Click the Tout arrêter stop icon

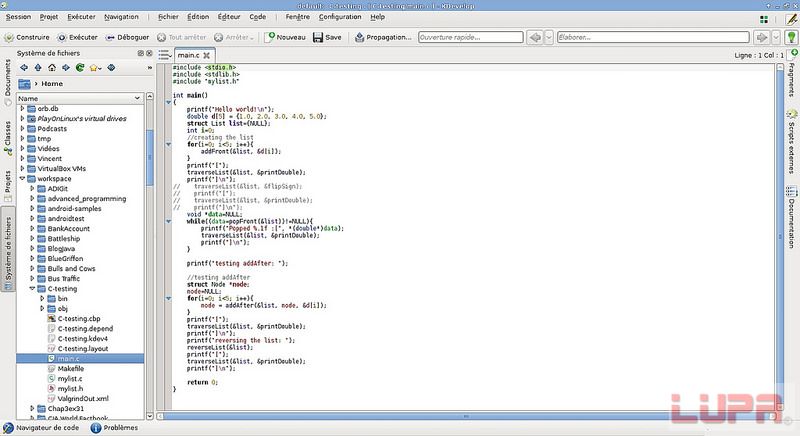(161, 37)
